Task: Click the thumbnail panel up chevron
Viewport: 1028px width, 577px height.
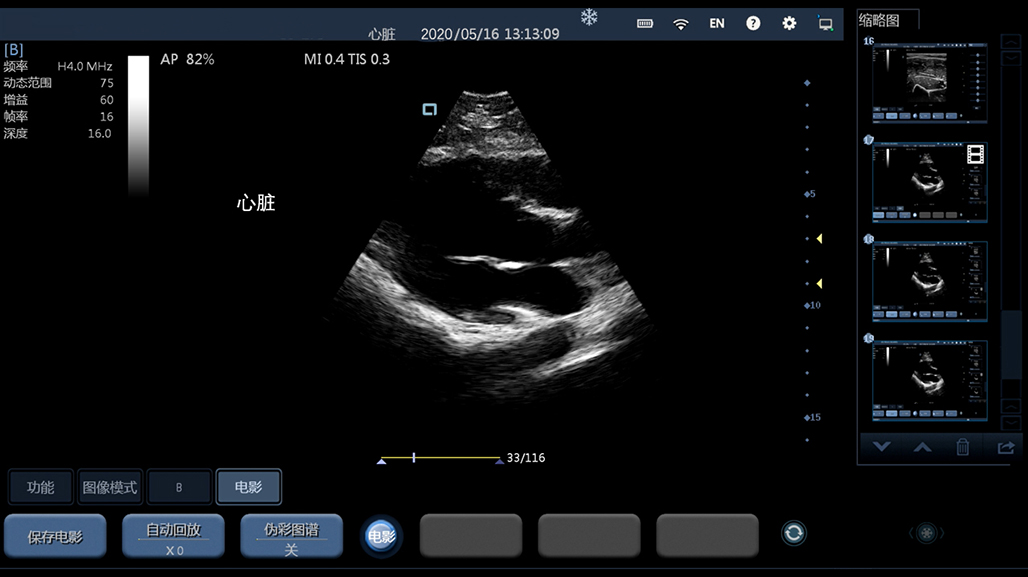Action: 922,447
